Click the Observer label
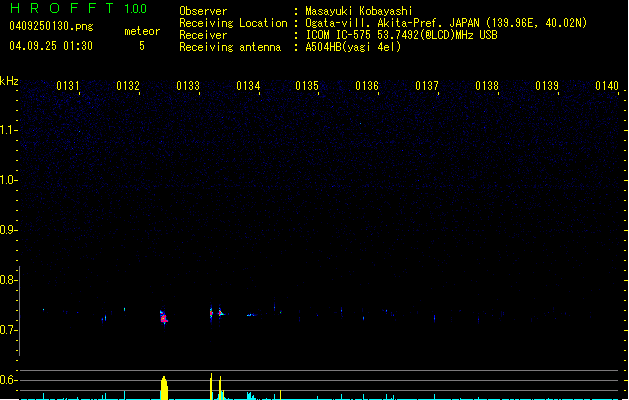629x400 pixels. (x=203, y=11)
